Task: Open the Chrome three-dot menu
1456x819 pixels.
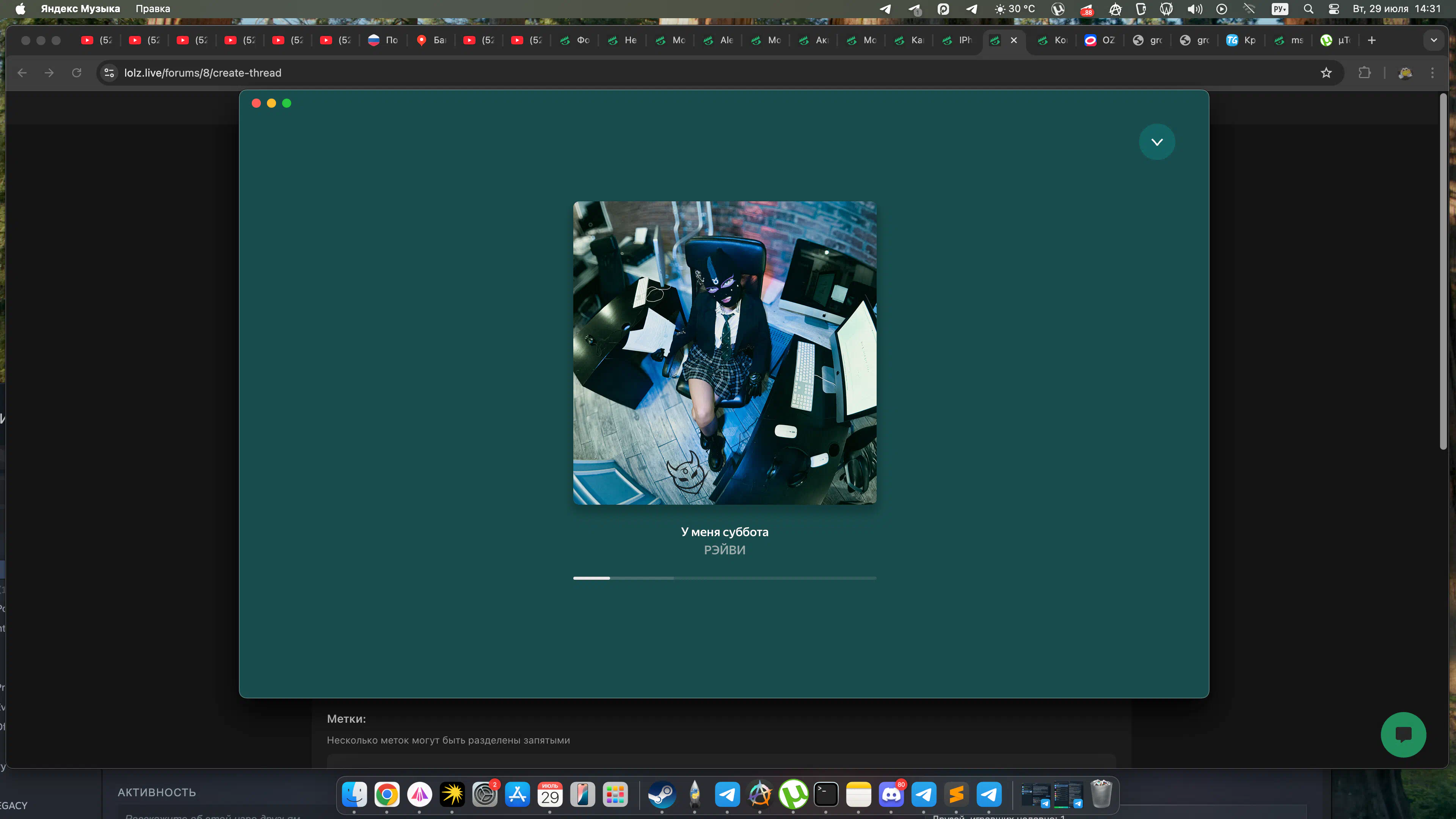Action: pyautogui.click(x=1432, y=72)
